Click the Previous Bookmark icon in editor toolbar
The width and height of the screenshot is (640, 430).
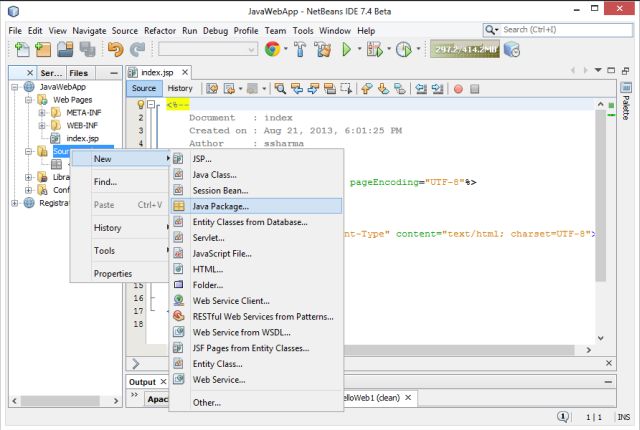[x=367, y=89]
